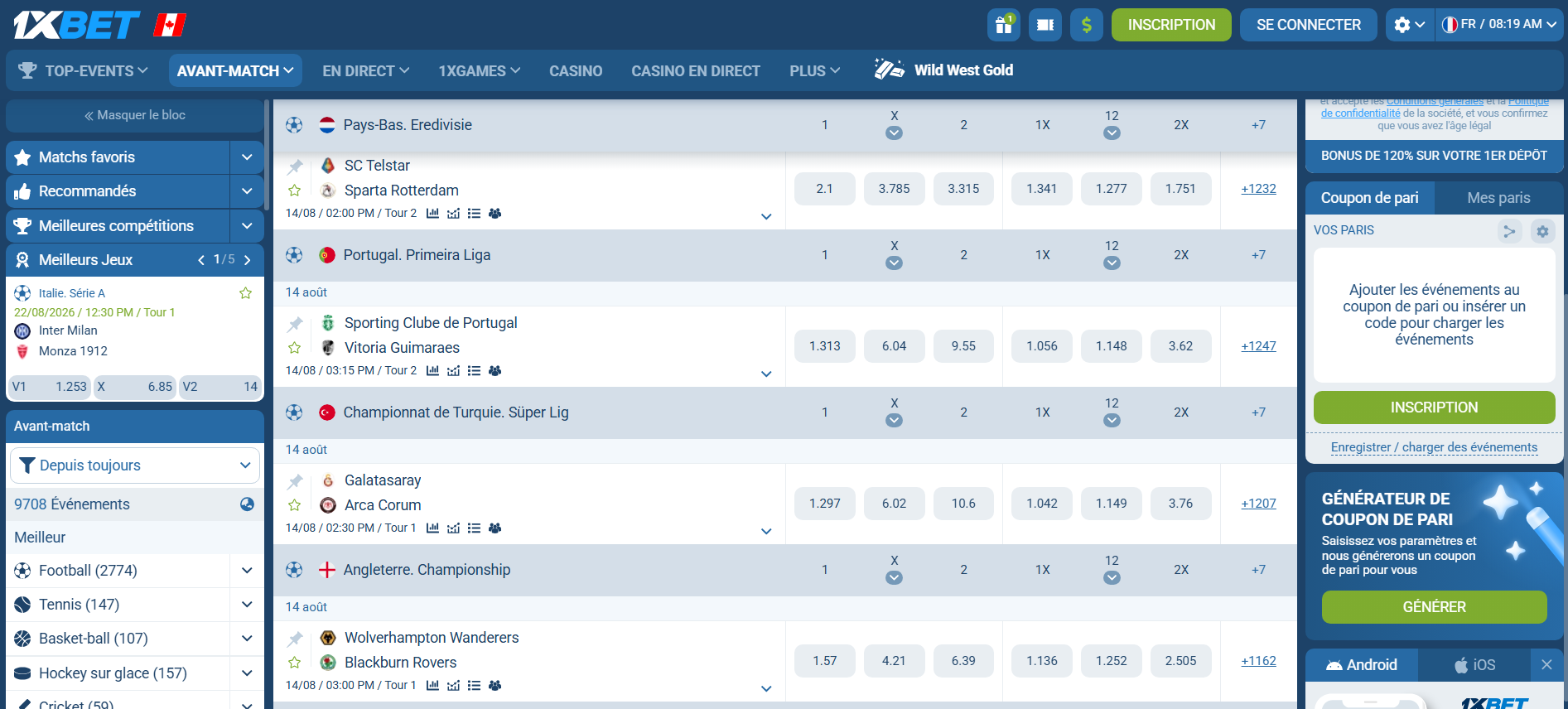This screenshot has height=709, width=1568.
Task: Go to next game in Meilleurs Jeux
Action: [x=247, y=260]
